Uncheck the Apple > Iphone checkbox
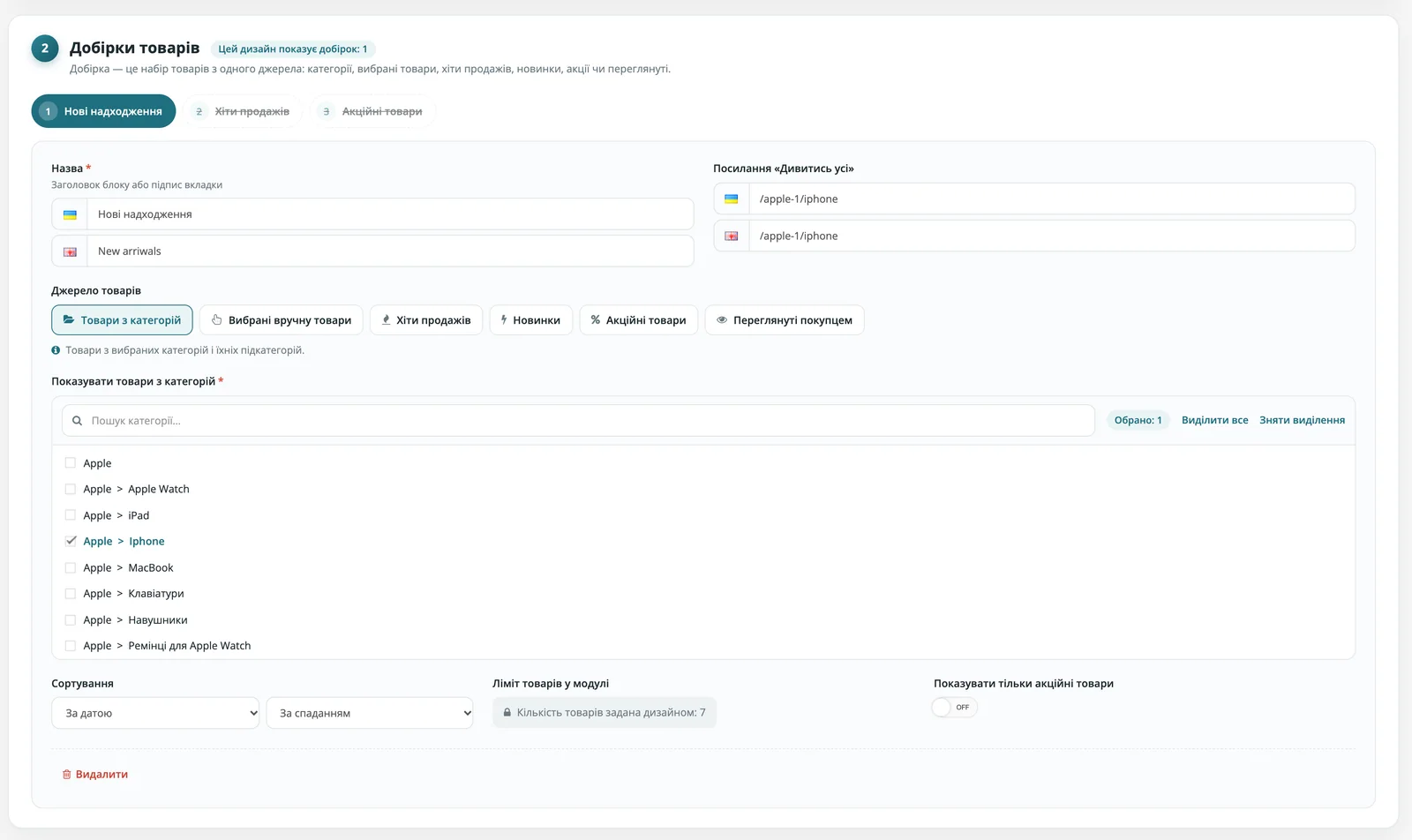The width and height of the screenshot is (1412, 840). coord(71,541)
